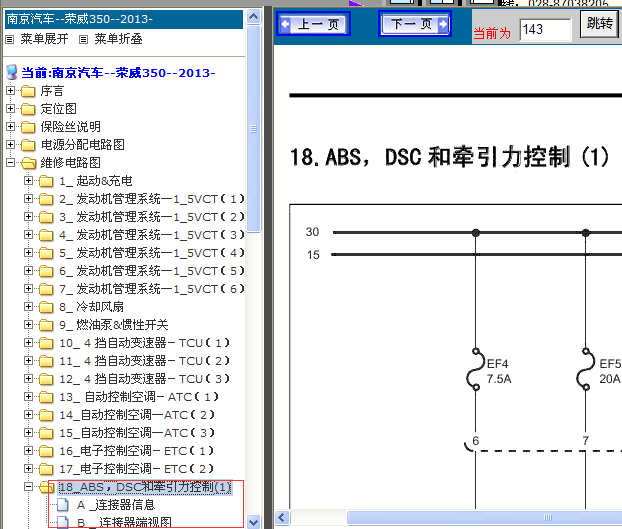Click folder icon of 6_发动机管理系统(5)
This screenshot has width=622, height=529.
[46, 271]
